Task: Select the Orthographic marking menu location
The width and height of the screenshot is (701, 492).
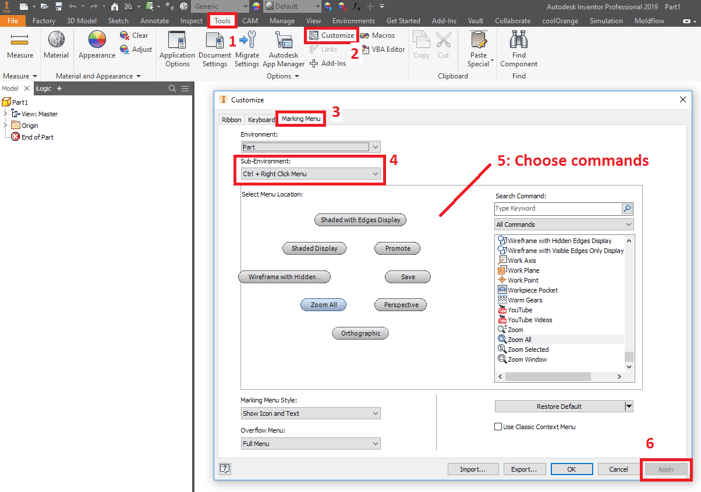Action: (x=360, y=333)
